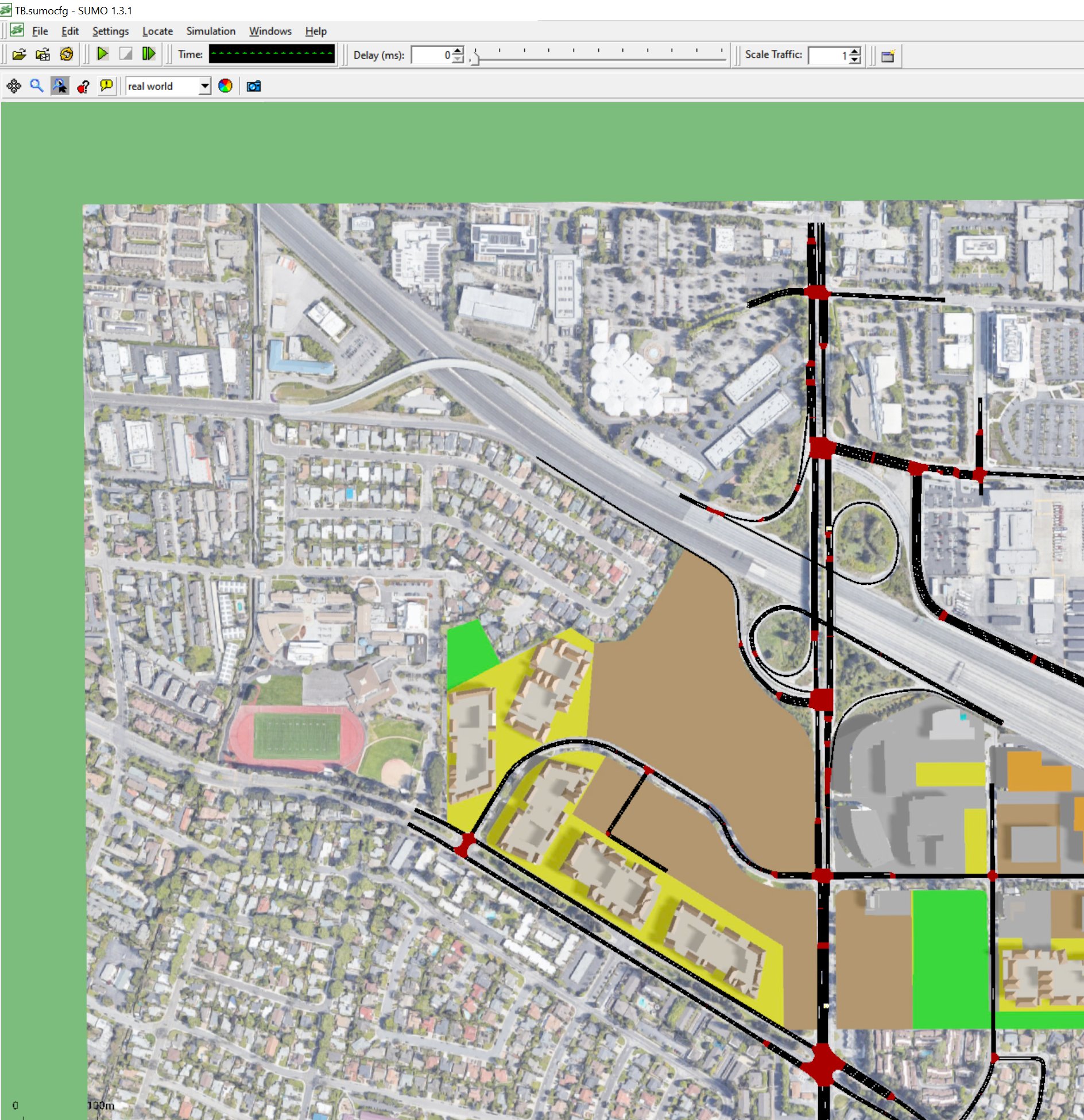
Task: Click the red question-mark icon
Action: pyautogui.click(x=83, y=86)
